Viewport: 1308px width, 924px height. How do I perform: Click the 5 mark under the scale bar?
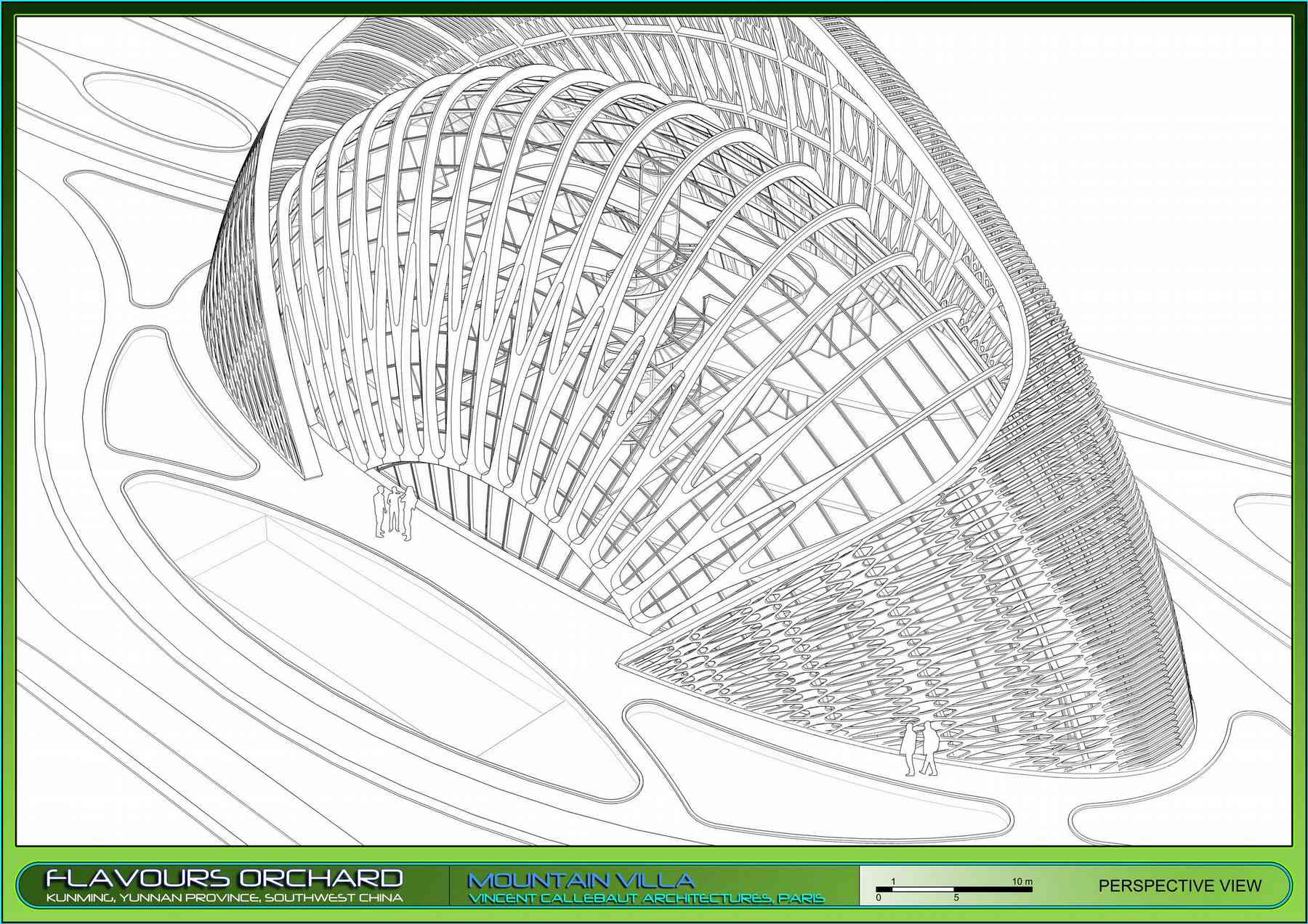click(956, 898)
